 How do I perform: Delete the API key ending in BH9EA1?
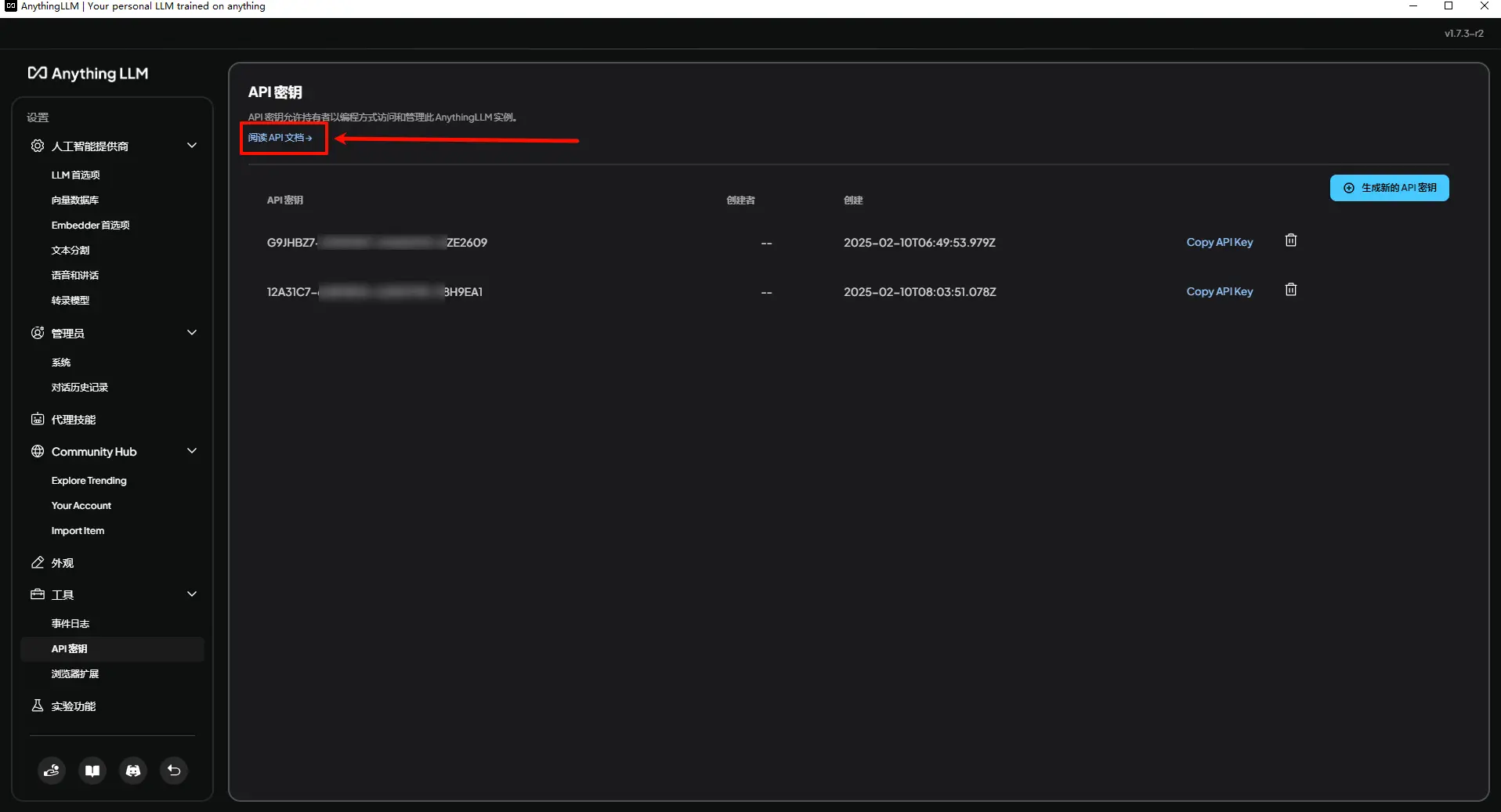(x=1291, y=290)
